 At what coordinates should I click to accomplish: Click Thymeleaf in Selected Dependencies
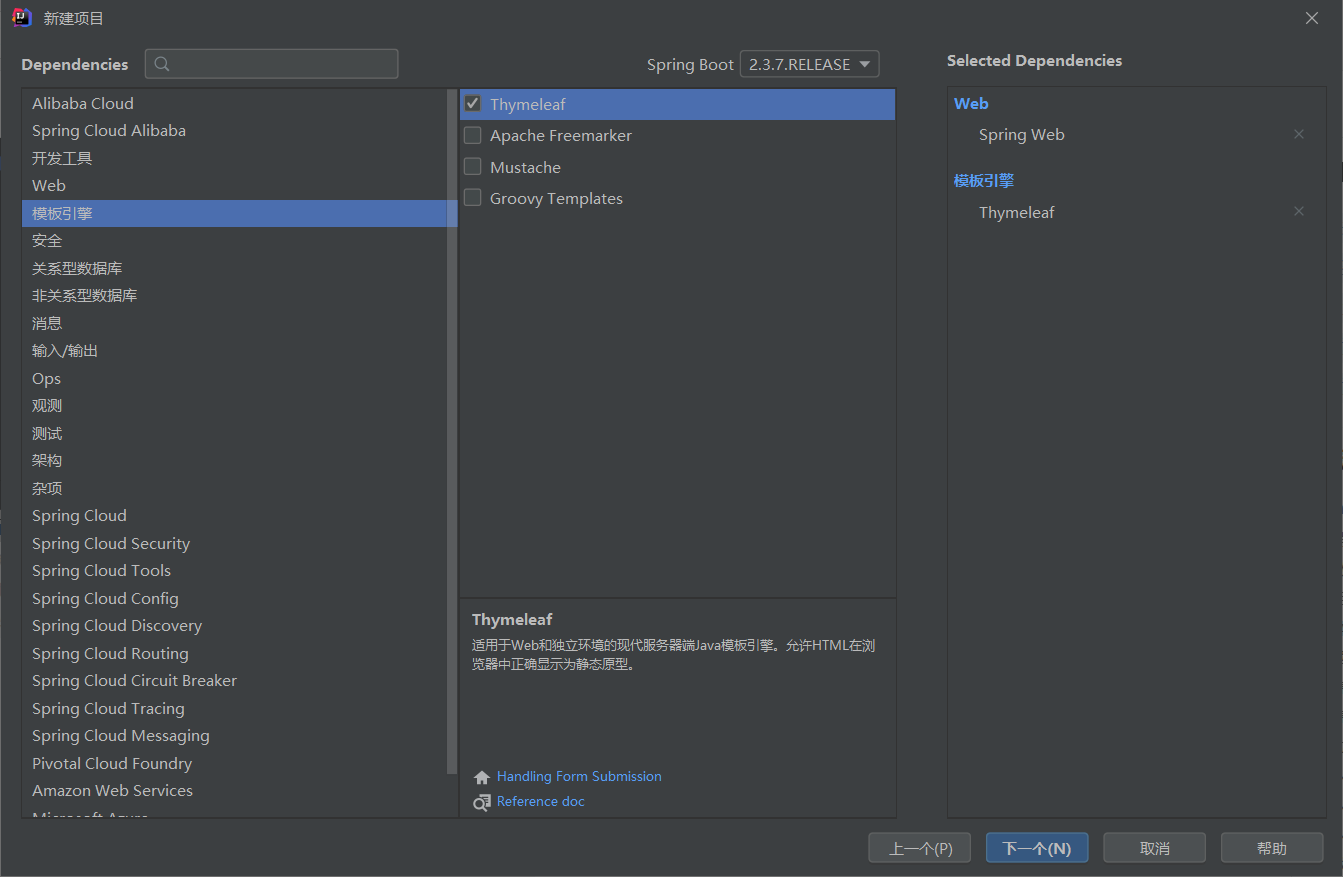(x=1016, y=212)
